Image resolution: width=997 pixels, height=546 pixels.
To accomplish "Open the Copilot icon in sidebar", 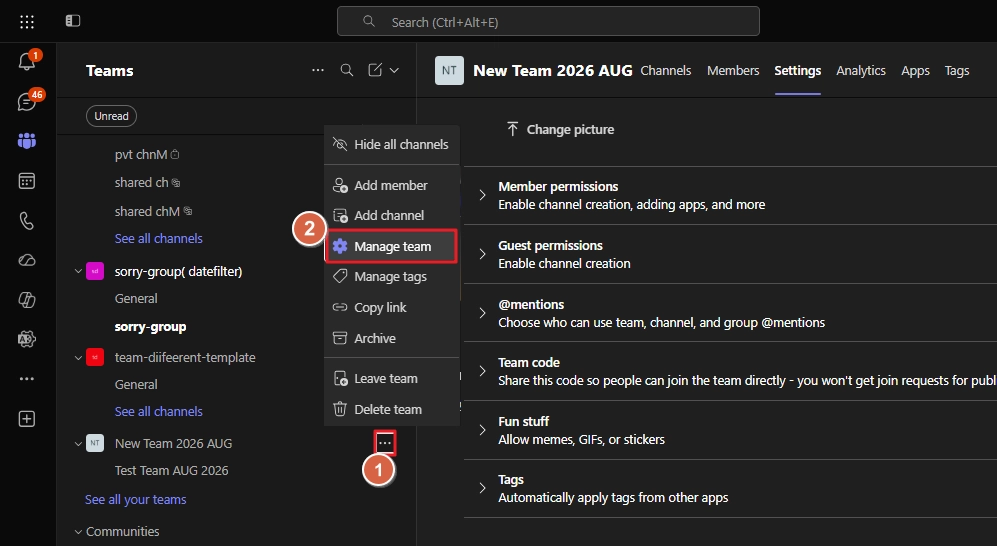I will (27, 299).
